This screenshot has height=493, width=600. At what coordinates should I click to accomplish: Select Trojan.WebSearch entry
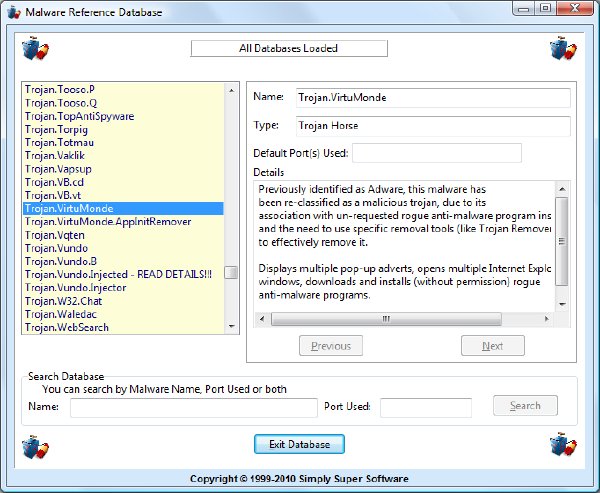click(x=123, y=327)
